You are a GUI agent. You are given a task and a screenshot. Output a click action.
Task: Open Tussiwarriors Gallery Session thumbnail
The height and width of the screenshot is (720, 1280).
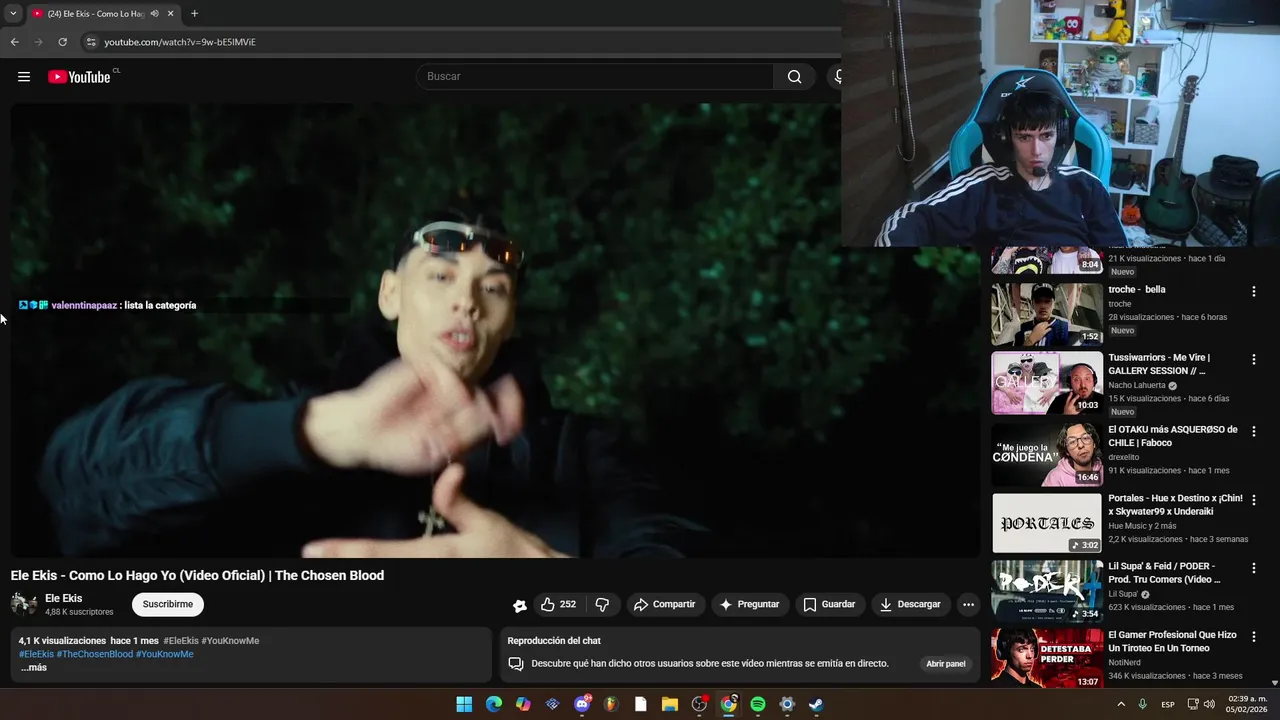click(x=1047, y=383)
